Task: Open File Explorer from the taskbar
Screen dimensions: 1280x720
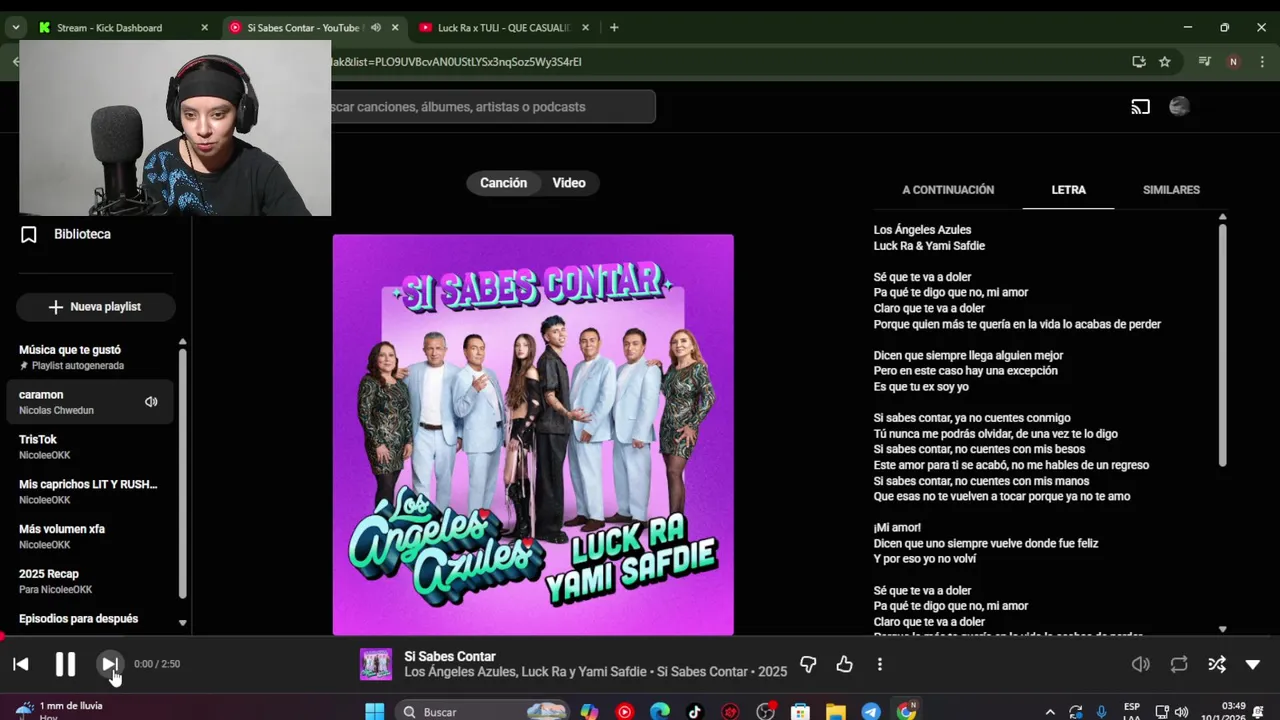Action: tap(835, 712)
